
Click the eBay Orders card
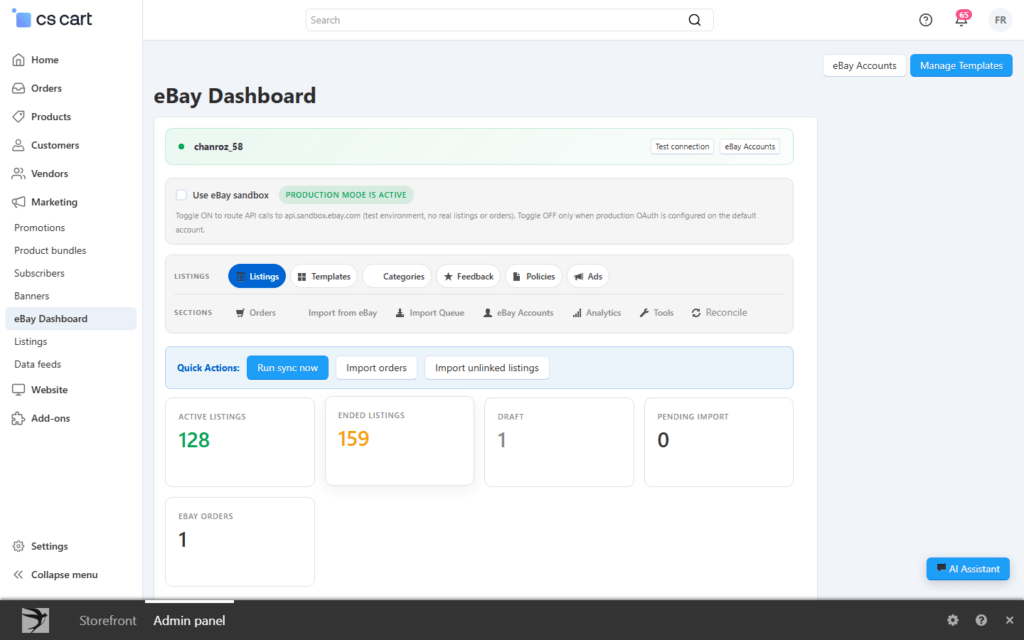point(240,542)
